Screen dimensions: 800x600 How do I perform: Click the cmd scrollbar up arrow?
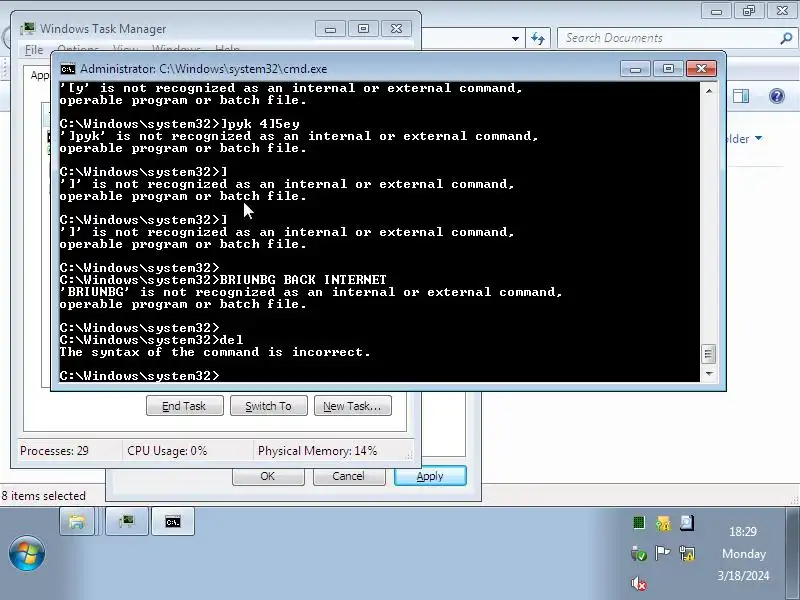(708, 91)
